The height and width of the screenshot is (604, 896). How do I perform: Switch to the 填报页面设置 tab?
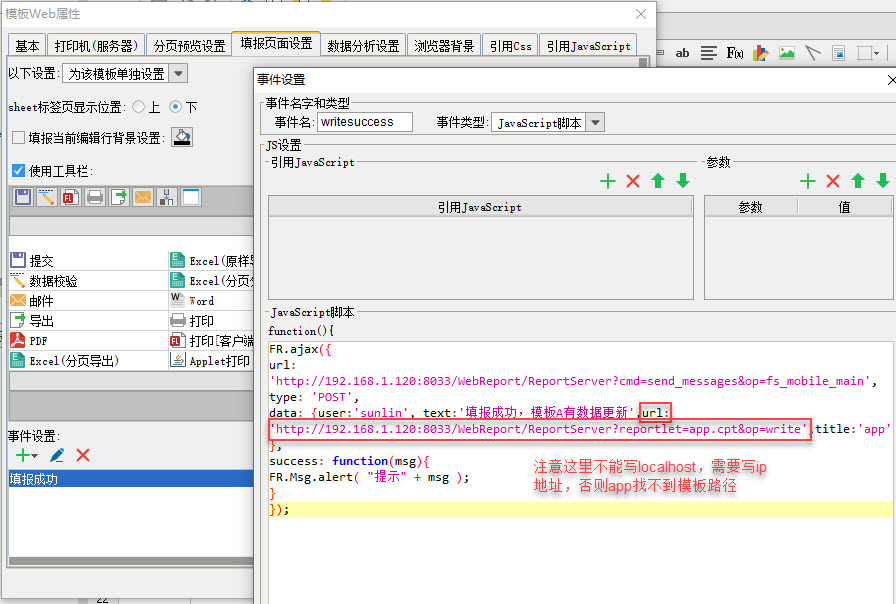[276, 43]
